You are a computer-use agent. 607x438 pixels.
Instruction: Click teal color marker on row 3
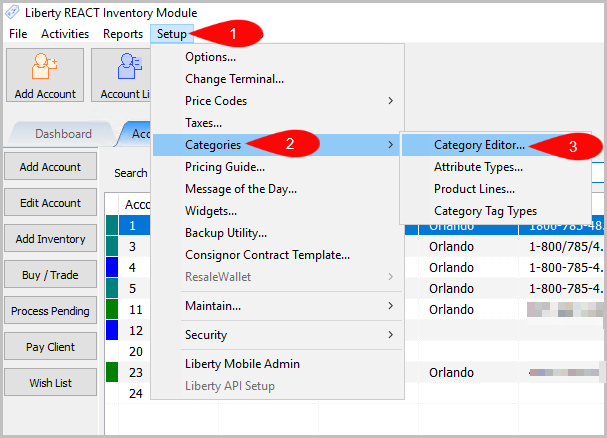click(112, 246)
